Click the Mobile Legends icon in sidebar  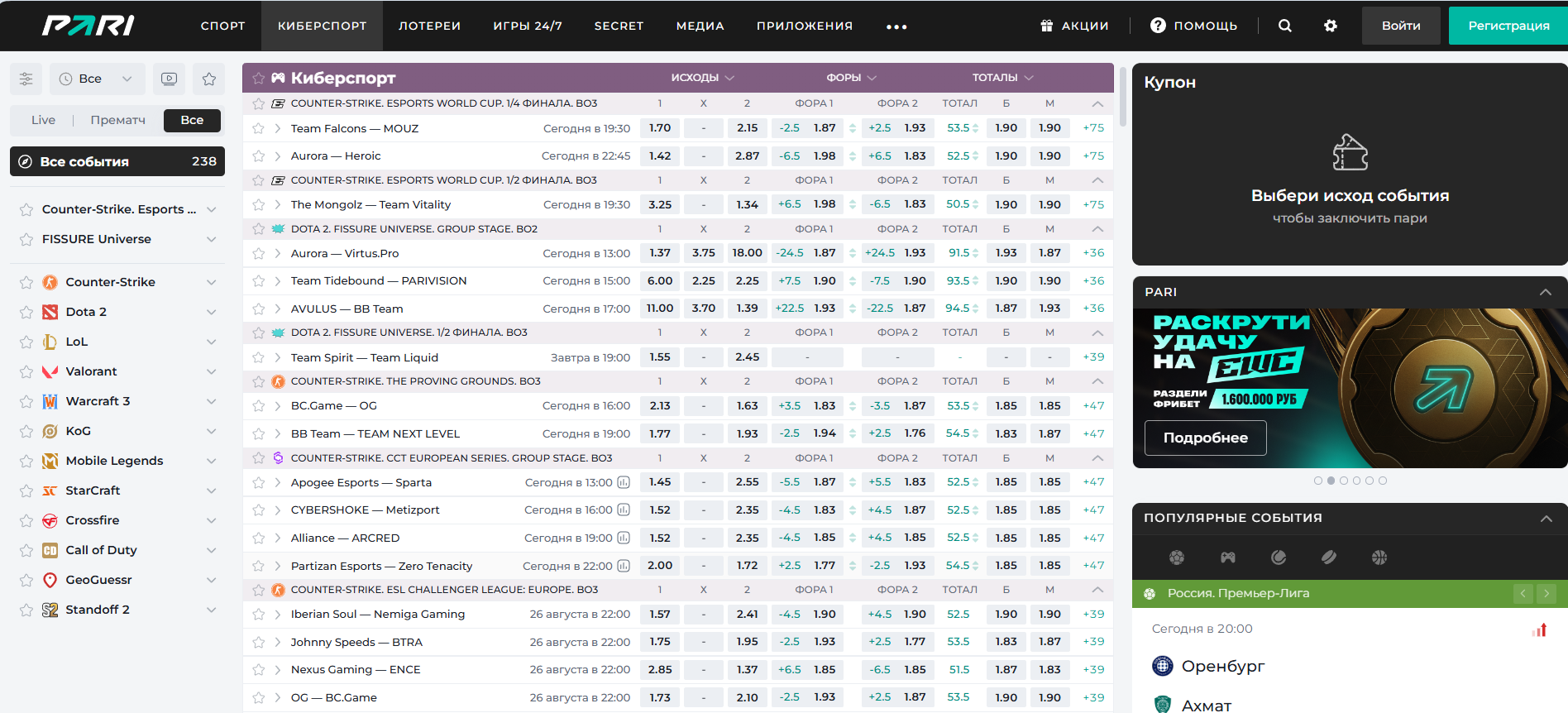[50, 461]
